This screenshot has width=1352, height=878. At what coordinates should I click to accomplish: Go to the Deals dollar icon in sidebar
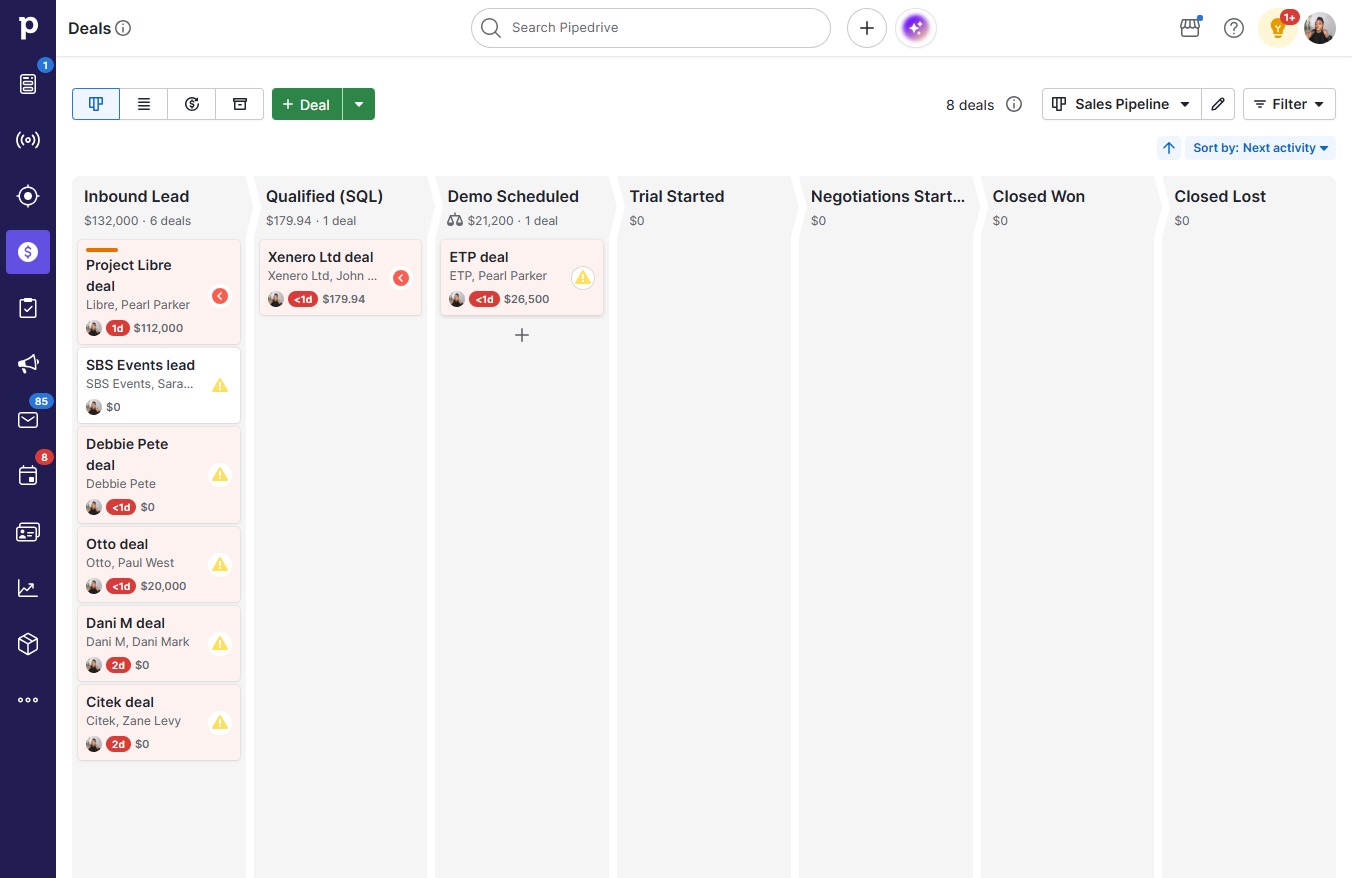(28, 252)
